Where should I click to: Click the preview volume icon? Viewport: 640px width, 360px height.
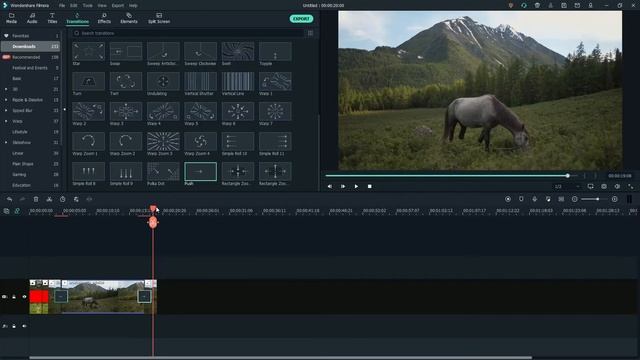click(x=617, y=187)
